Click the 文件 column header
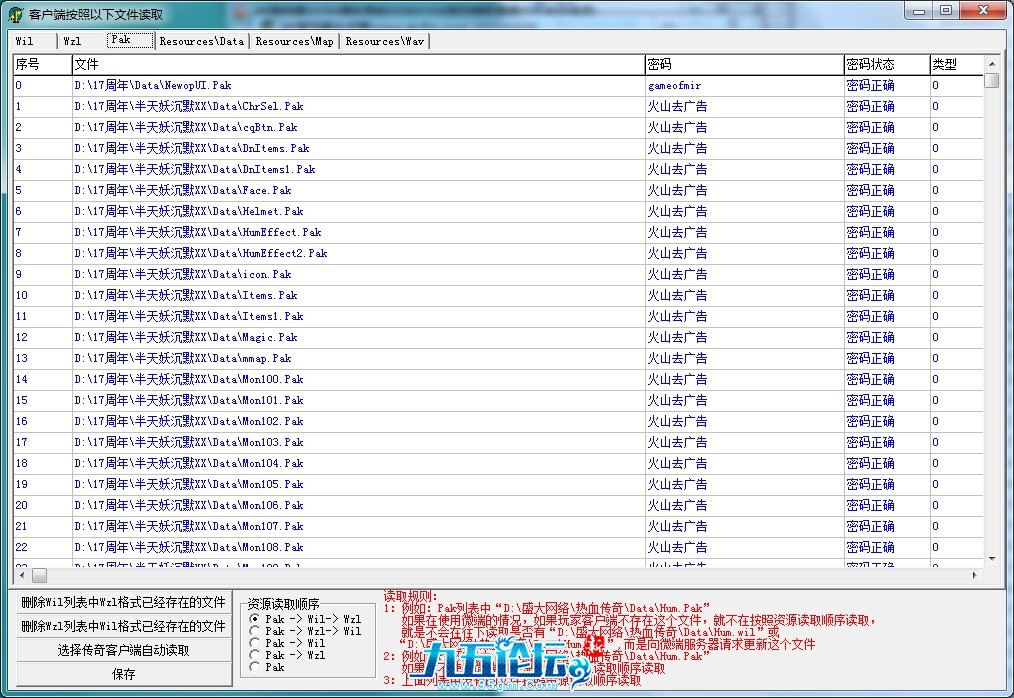 [x=358, y=64]
